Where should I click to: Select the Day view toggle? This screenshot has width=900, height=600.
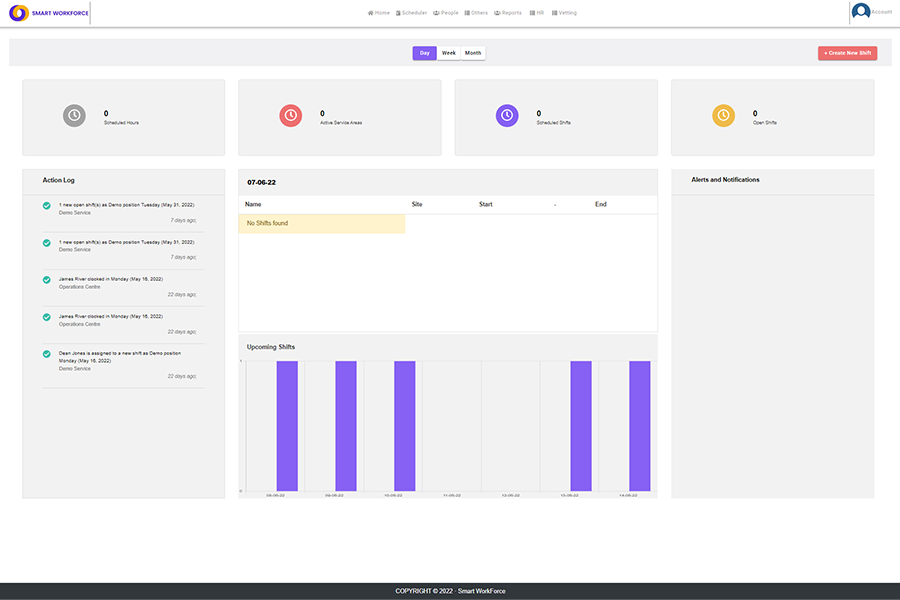(424, 52)
